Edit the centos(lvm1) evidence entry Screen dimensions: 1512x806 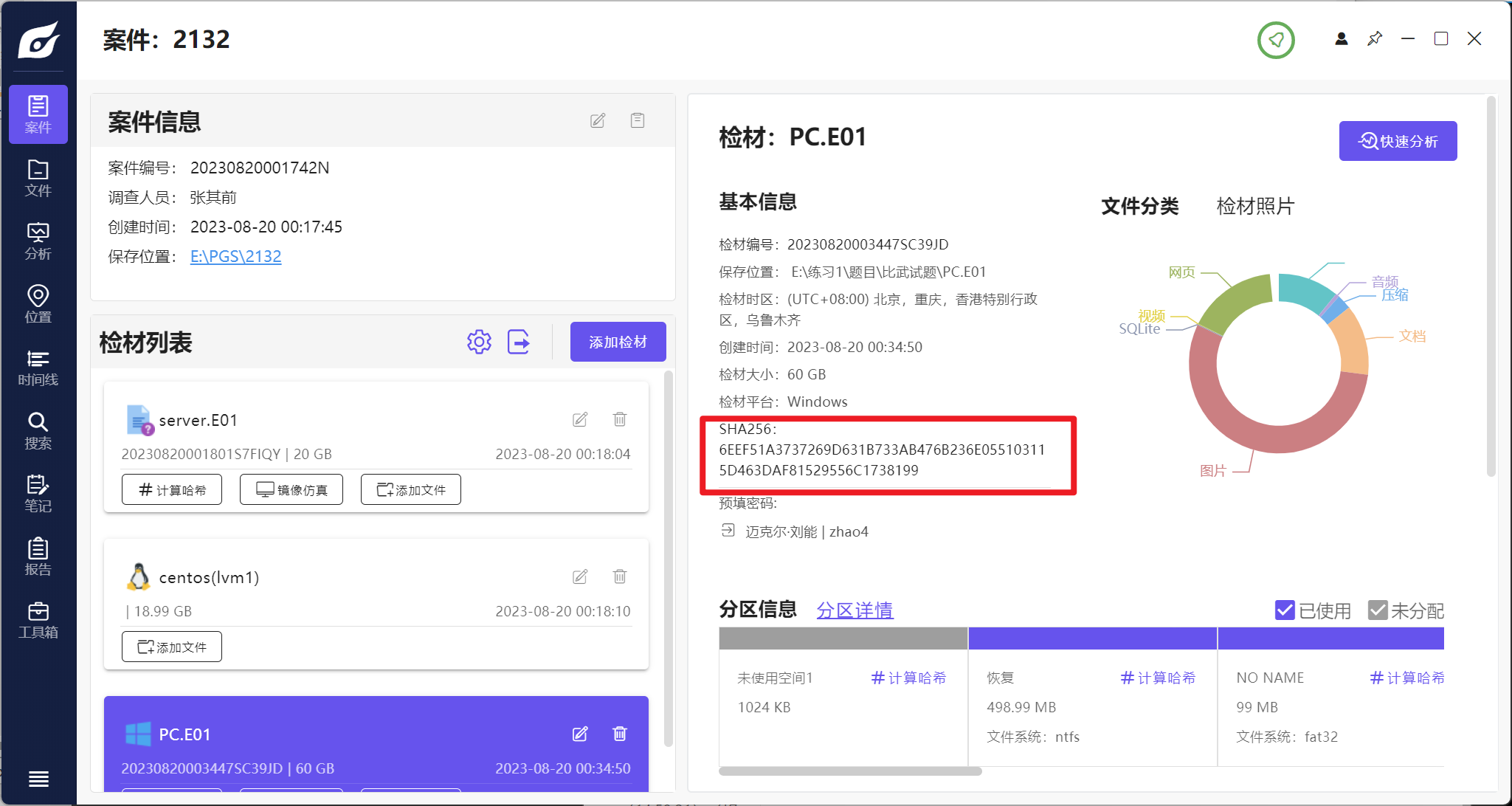pos(580,576)
